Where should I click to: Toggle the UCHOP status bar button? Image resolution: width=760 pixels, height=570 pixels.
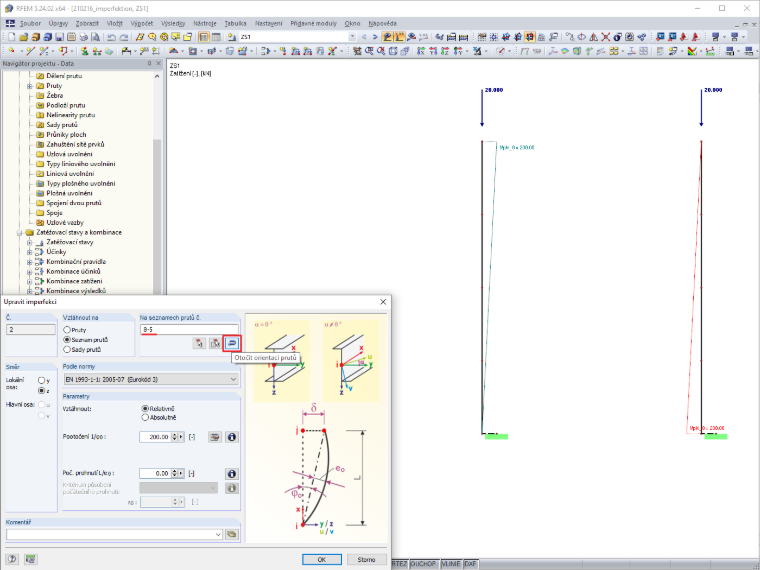(423, 564)
